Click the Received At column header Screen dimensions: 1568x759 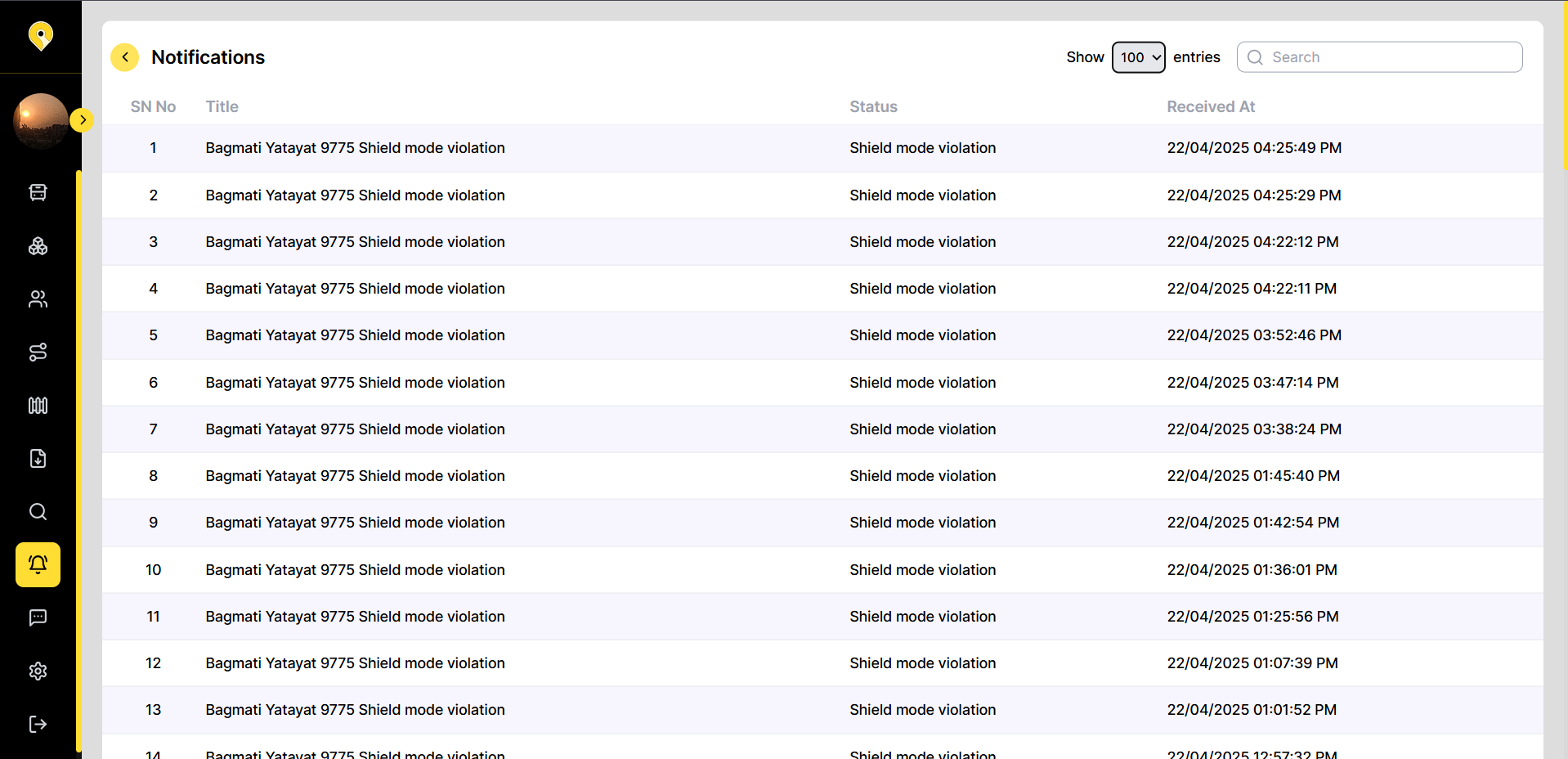1211,106
